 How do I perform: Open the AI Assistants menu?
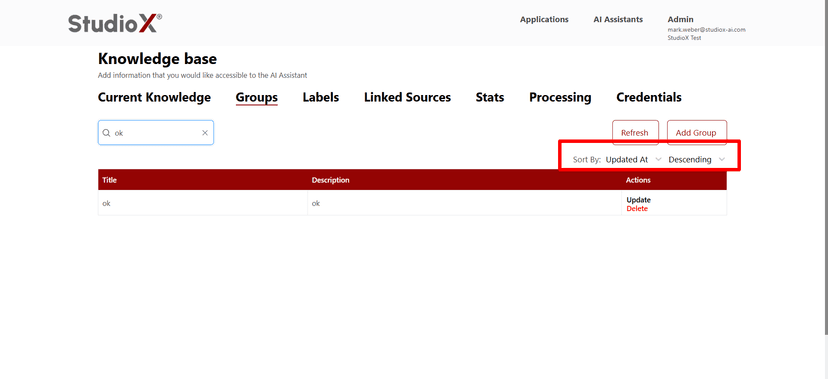[x=618, y=20]
